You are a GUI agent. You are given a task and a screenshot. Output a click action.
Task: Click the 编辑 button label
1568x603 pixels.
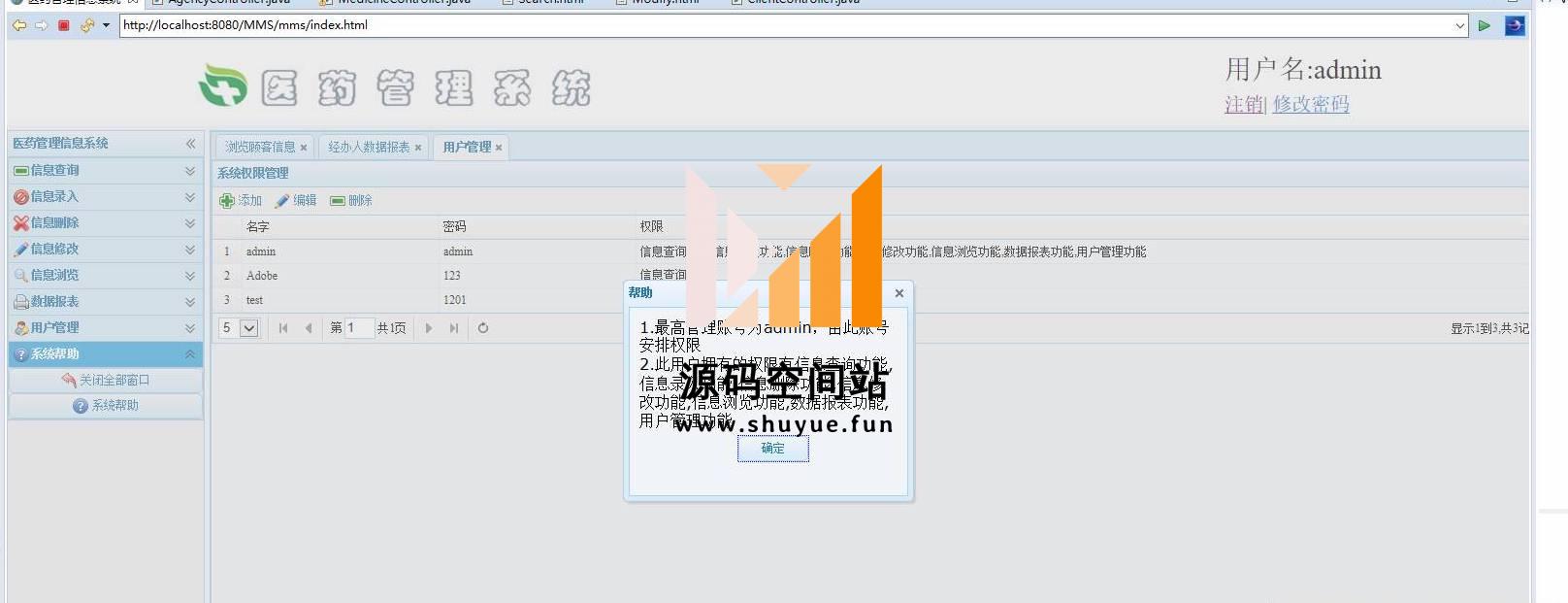point(306,200)
